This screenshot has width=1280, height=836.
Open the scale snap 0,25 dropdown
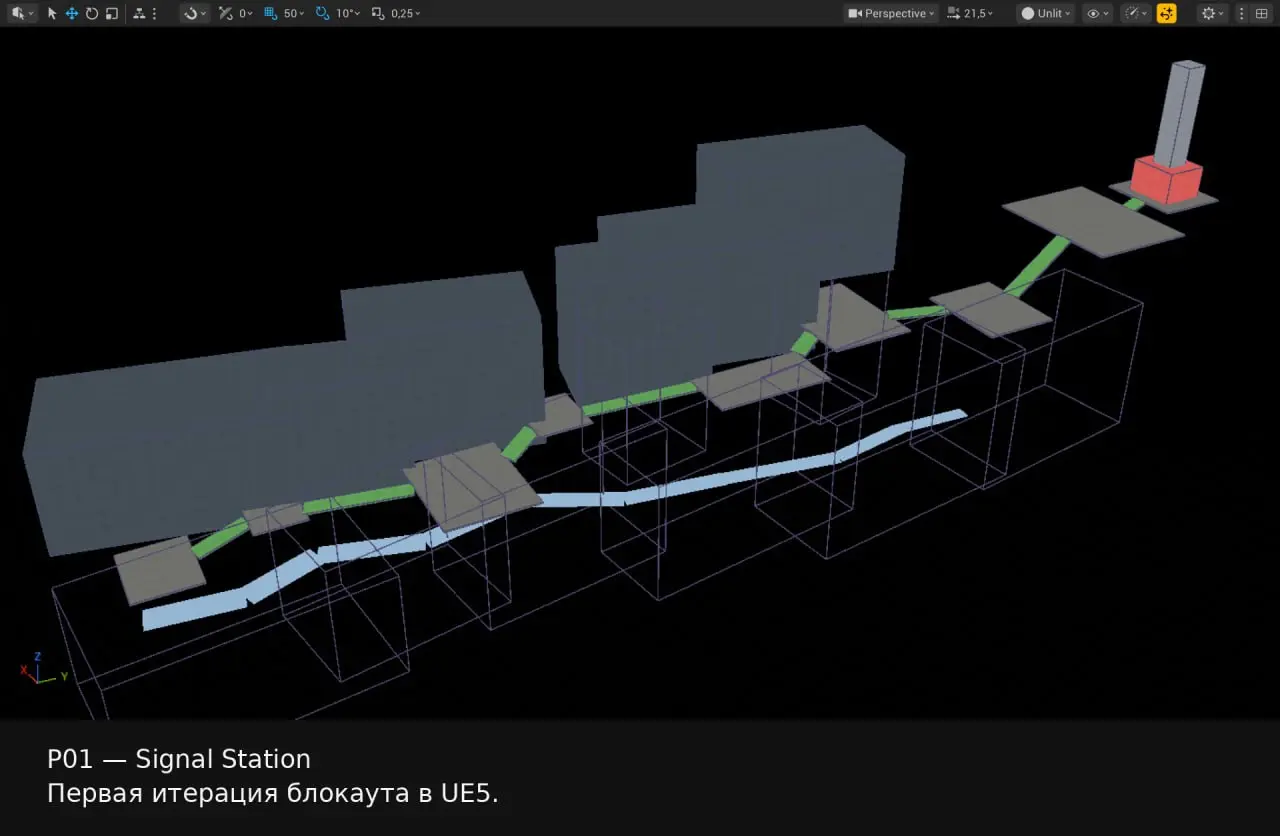(x=405, y=14)
